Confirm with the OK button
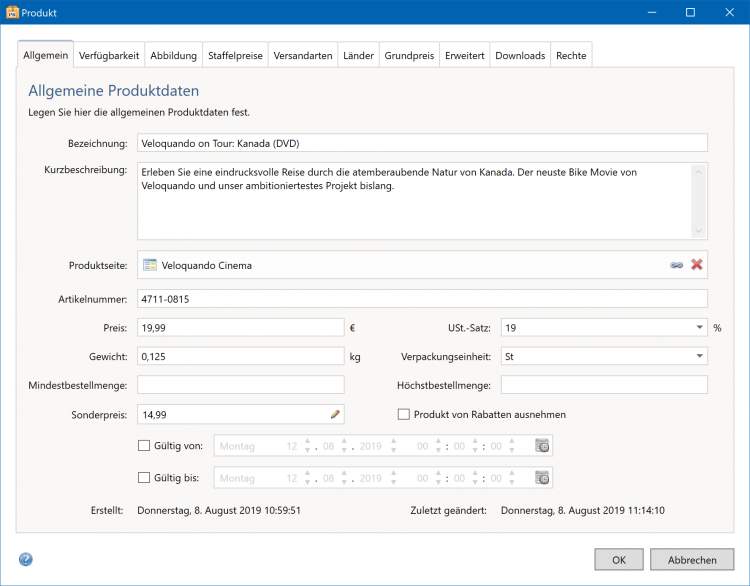Screen dimensions: 750x586 (x=619, y=560)
